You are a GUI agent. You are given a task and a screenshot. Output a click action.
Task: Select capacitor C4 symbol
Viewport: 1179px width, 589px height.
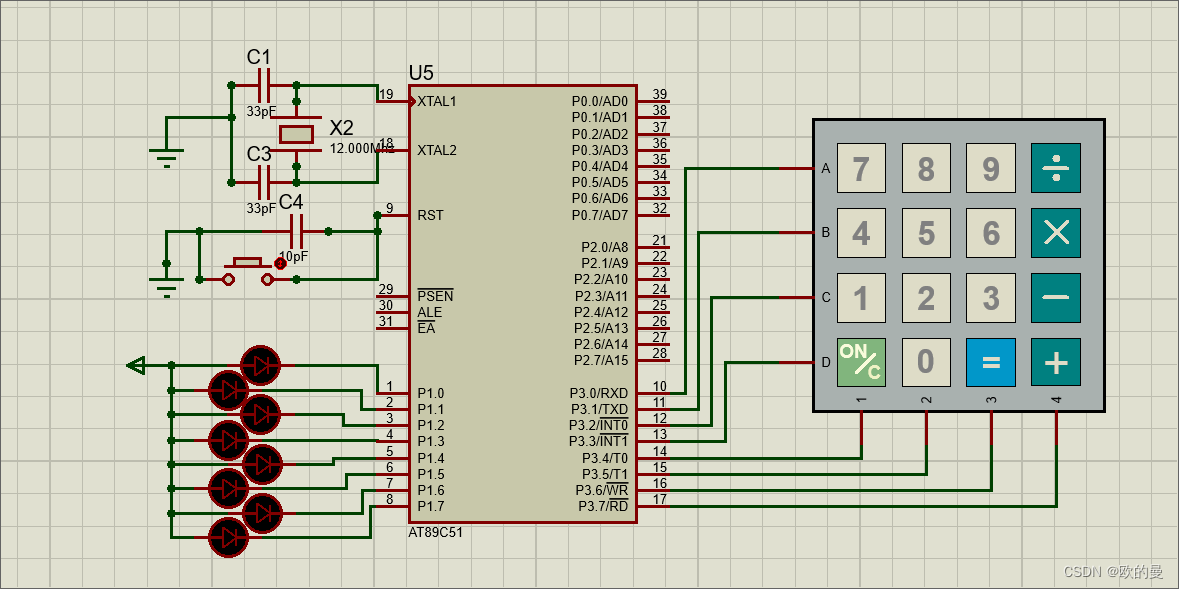pos(296,231)
